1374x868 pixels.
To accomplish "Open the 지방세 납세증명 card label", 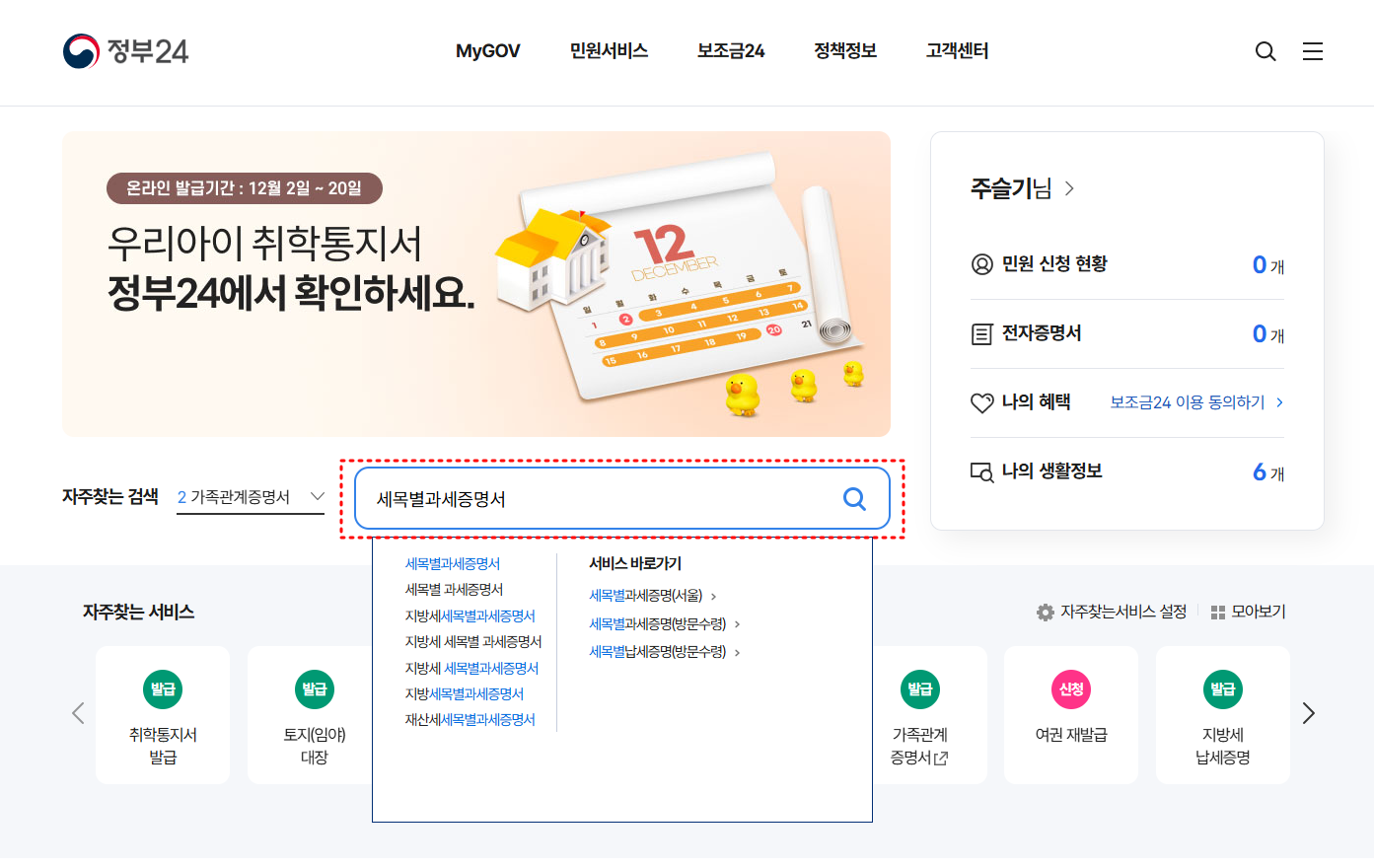I will pos(1223,747).
